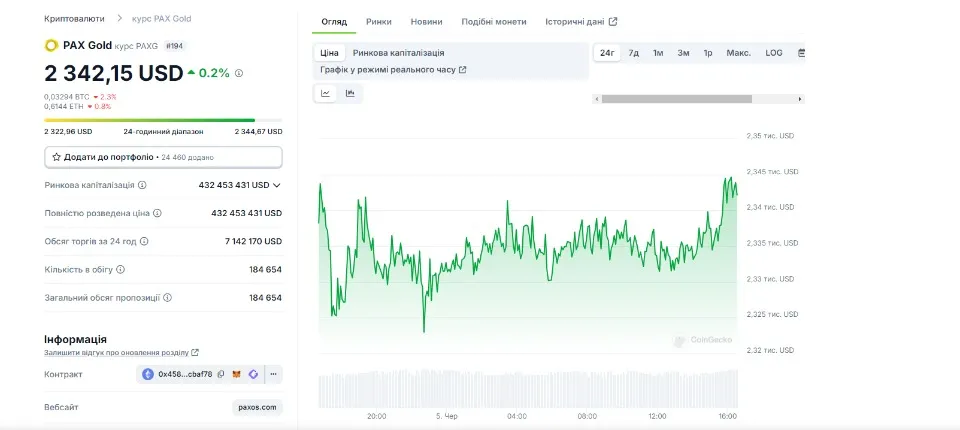Toggle the LOG scale option
The image size is (960, 430).
pos(774,53)
